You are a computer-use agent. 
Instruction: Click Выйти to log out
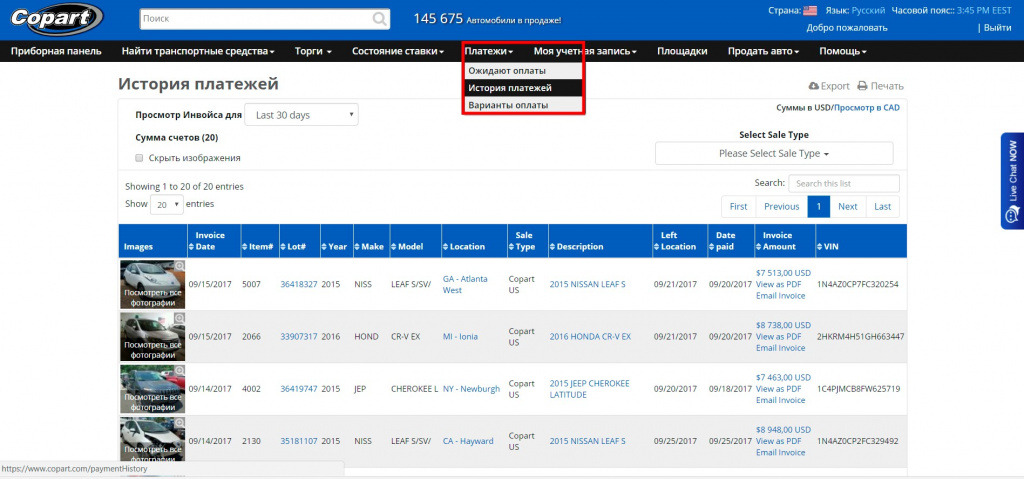tap(998, 27)
